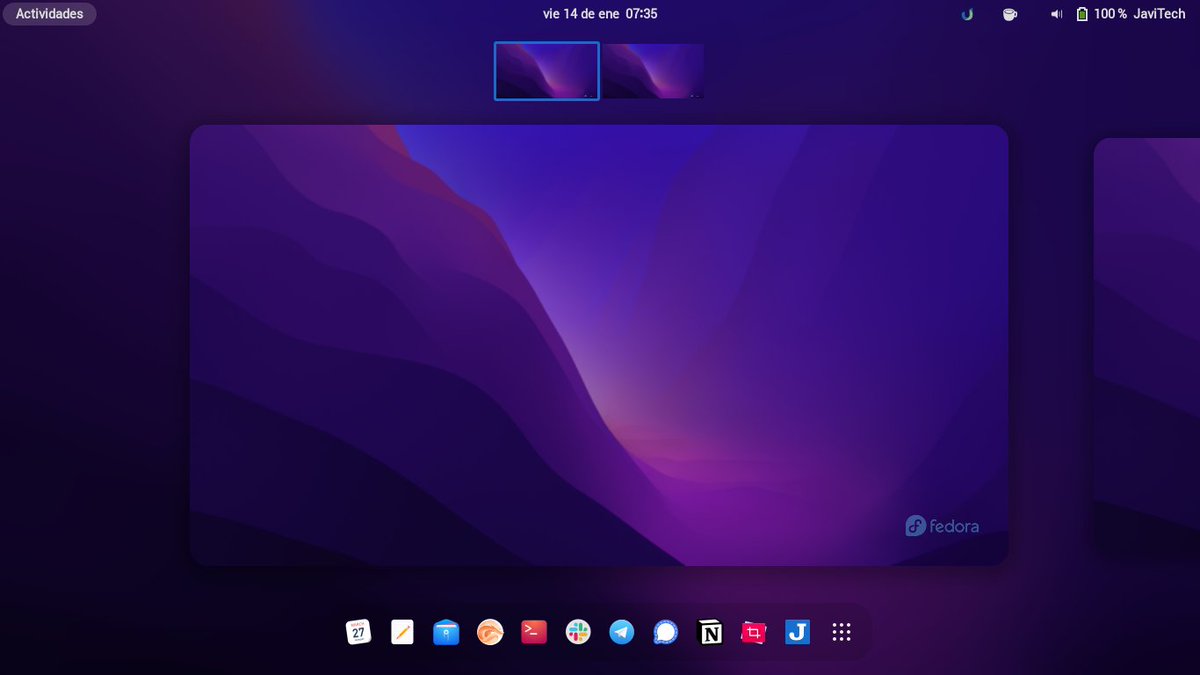This screenshot has width=1200, height=675.
Task: Open the volume speaker indicator
Action: [1056, 14]
